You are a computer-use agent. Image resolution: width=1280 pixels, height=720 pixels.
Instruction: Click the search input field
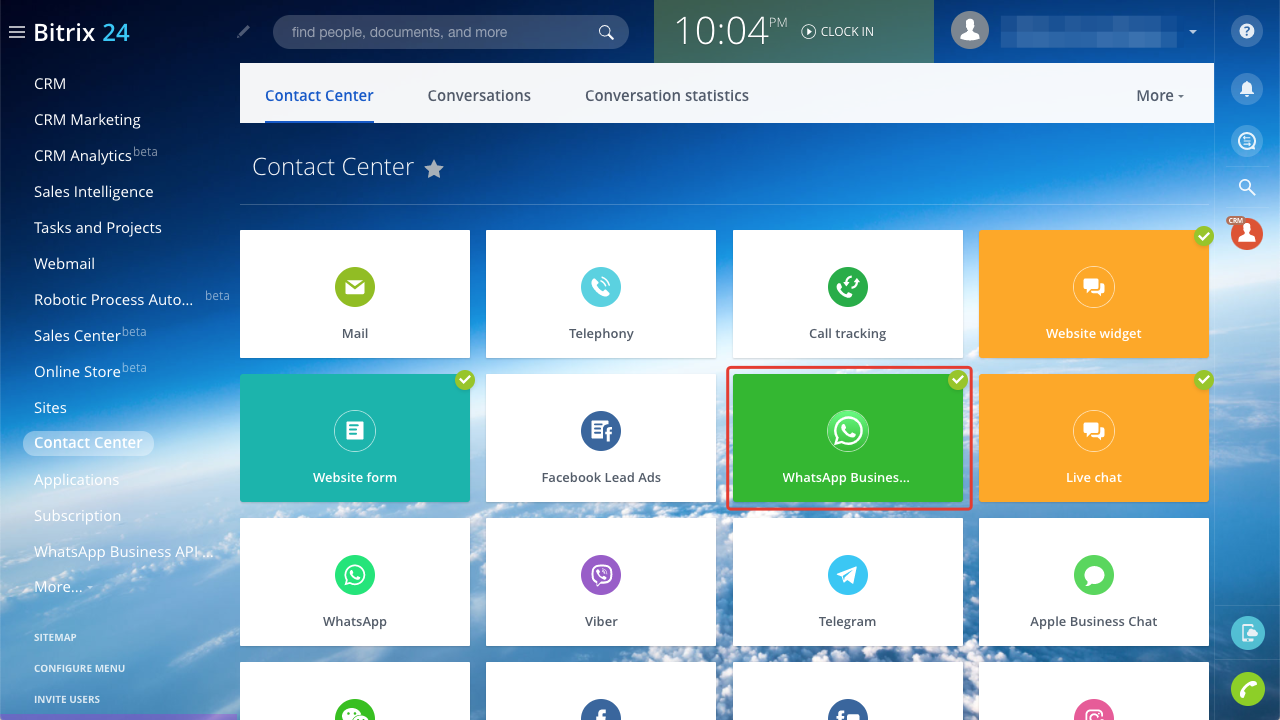click(x=440, y=32)
